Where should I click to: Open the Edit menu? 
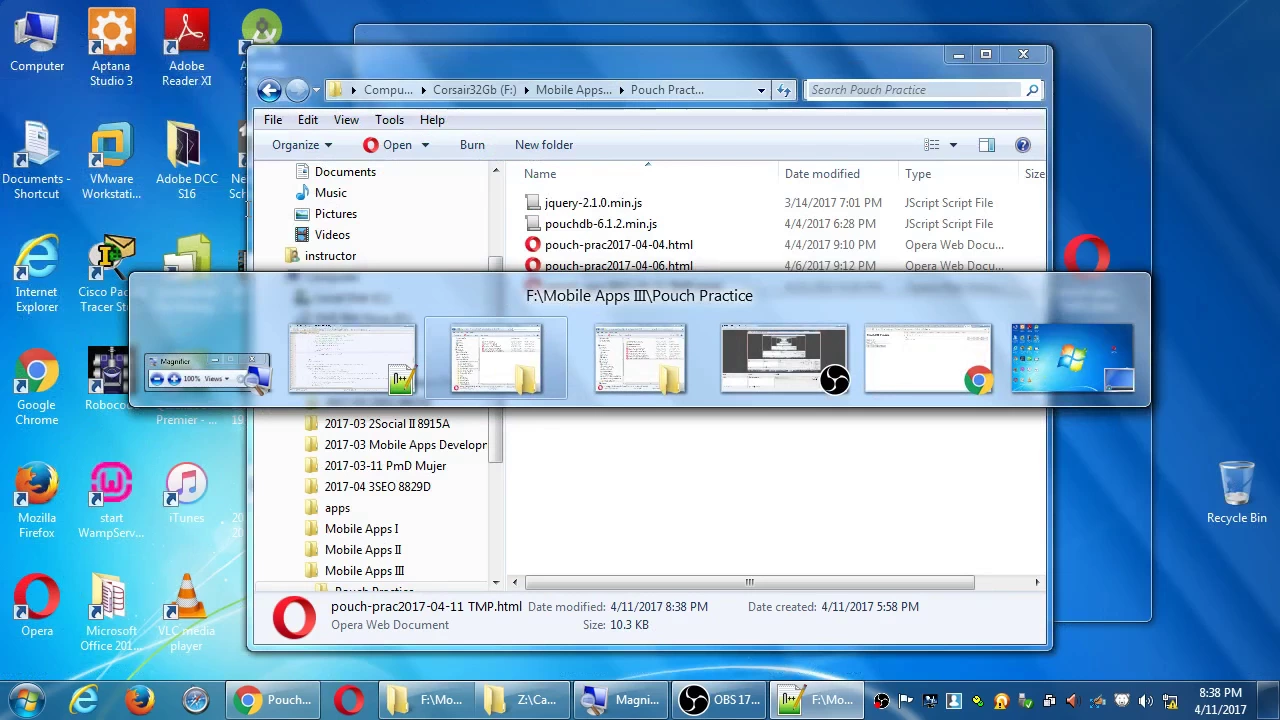tap(308, 120)
